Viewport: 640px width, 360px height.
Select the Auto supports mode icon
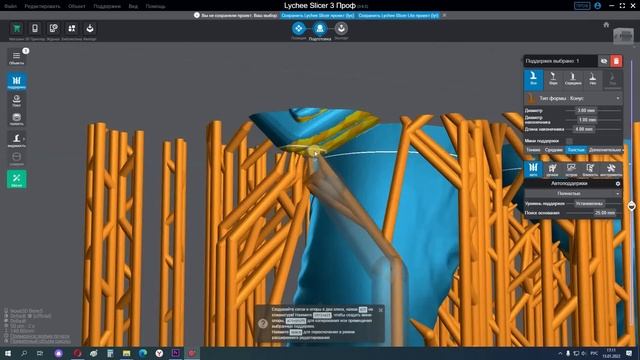533,169
